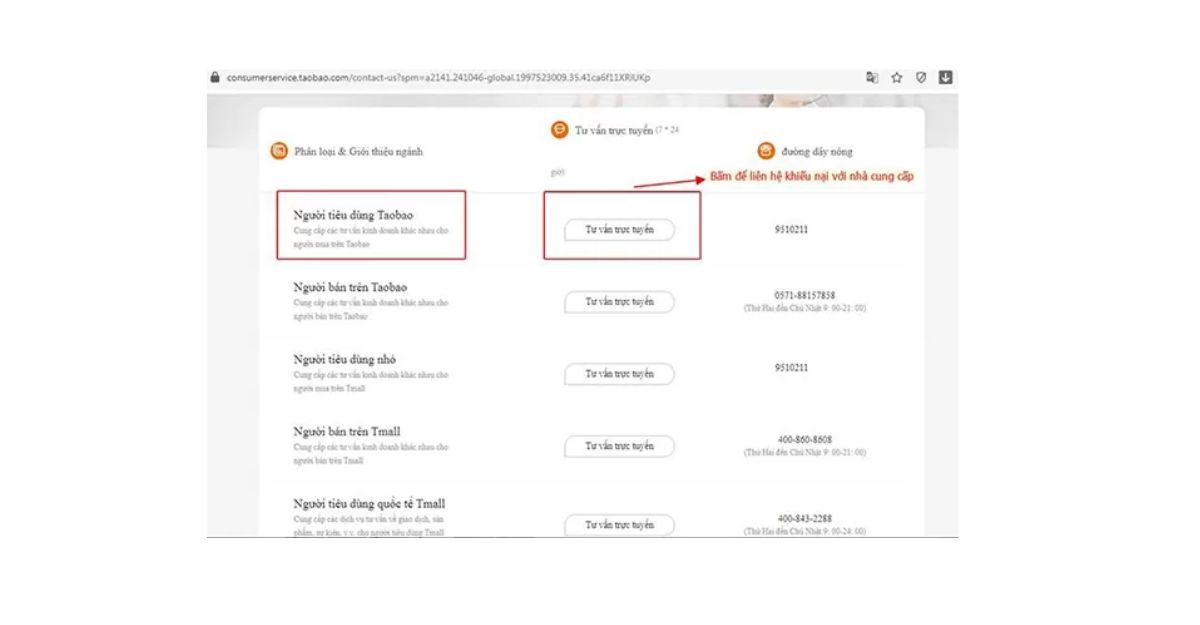Viewport: 1200px width, 625px height.
Task: Click the orange chat icon by Tư vấn trực tuyến header
Action: click(559, 130)
